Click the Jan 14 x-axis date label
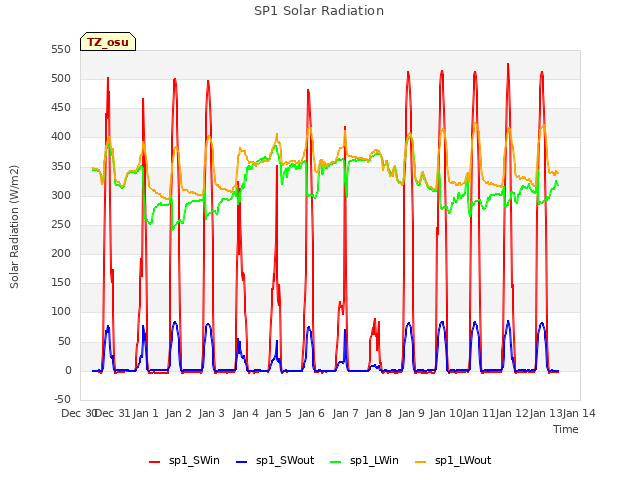The image size is (640, 480). point(579,413)
